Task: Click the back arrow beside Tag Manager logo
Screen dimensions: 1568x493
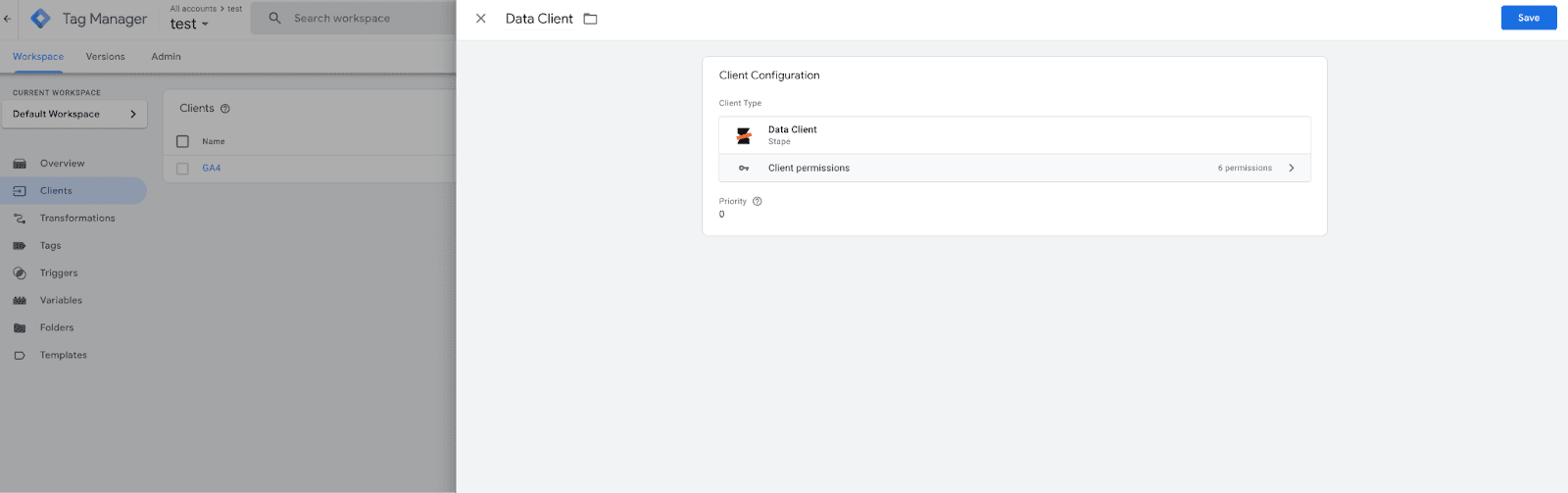Action: pos(8,19)
